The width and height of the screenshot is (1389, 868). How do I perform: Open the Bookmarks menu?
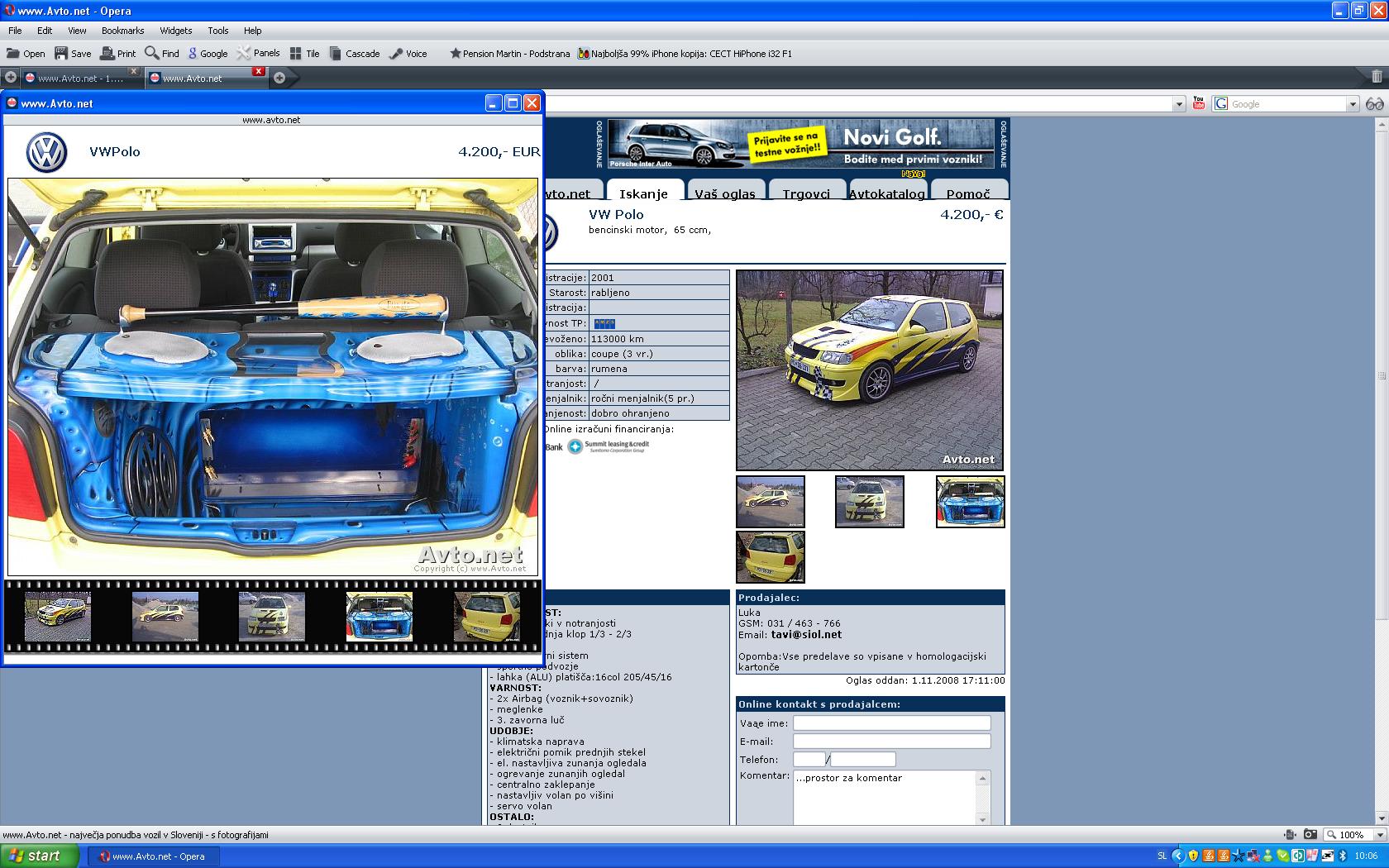(123, 31)
